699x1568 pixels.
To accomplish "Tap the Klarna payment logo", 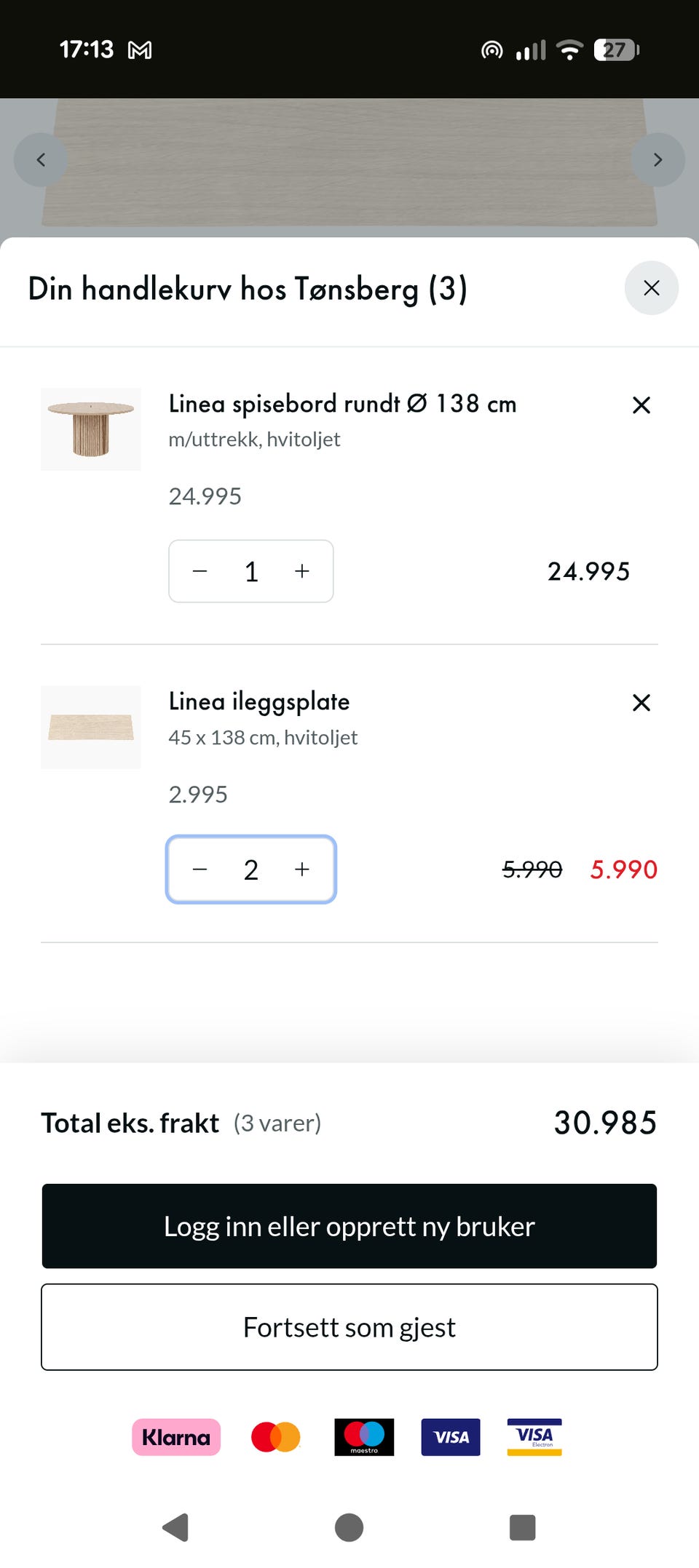I will [176, 1438].
